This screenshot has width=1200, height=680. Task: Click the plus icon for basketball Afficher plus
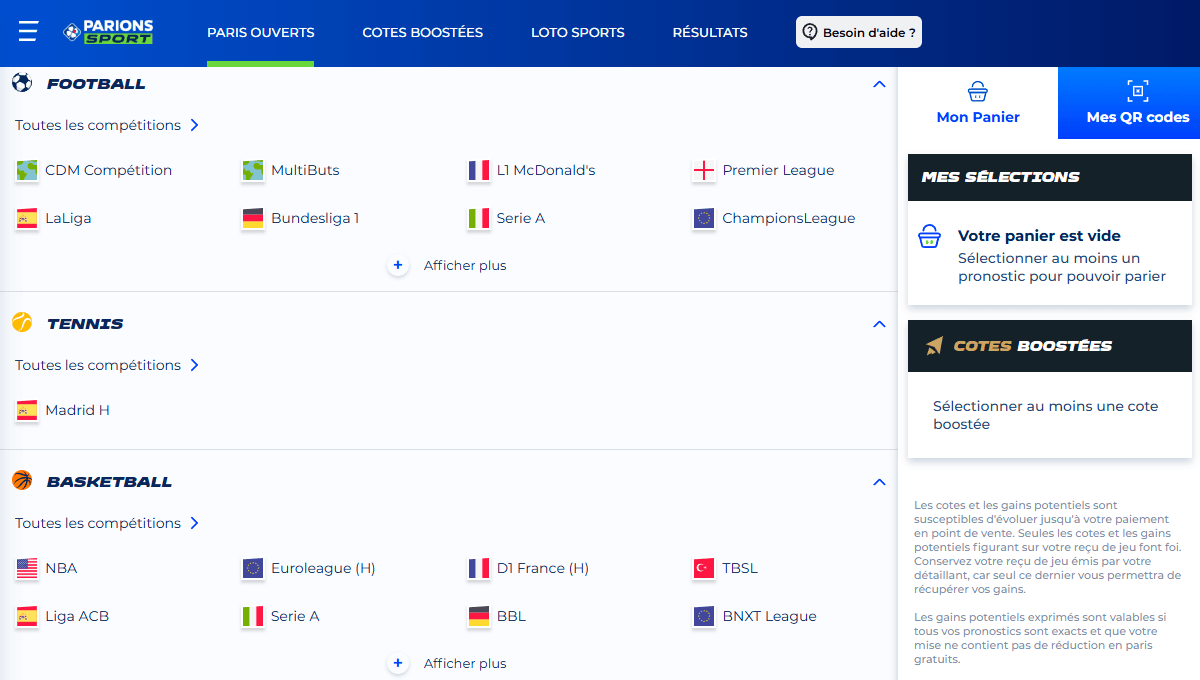[398, 663]
